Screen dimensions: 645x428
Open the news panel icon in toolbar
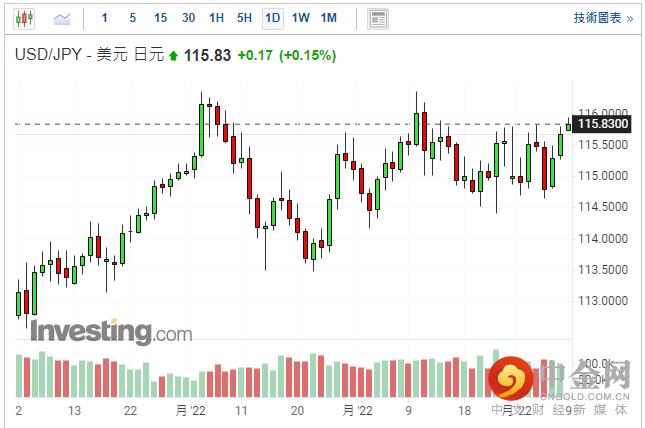(x=377, y=18)
